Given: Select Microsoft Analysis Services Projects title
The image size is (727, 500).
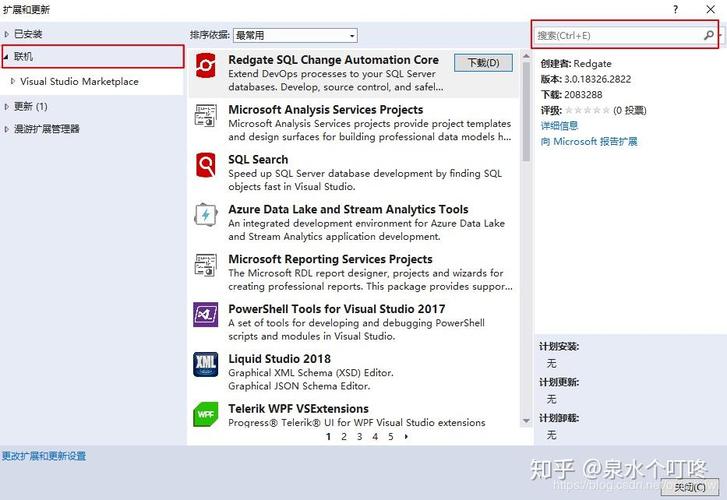Looking at the screenshot, I should point(325,109).
